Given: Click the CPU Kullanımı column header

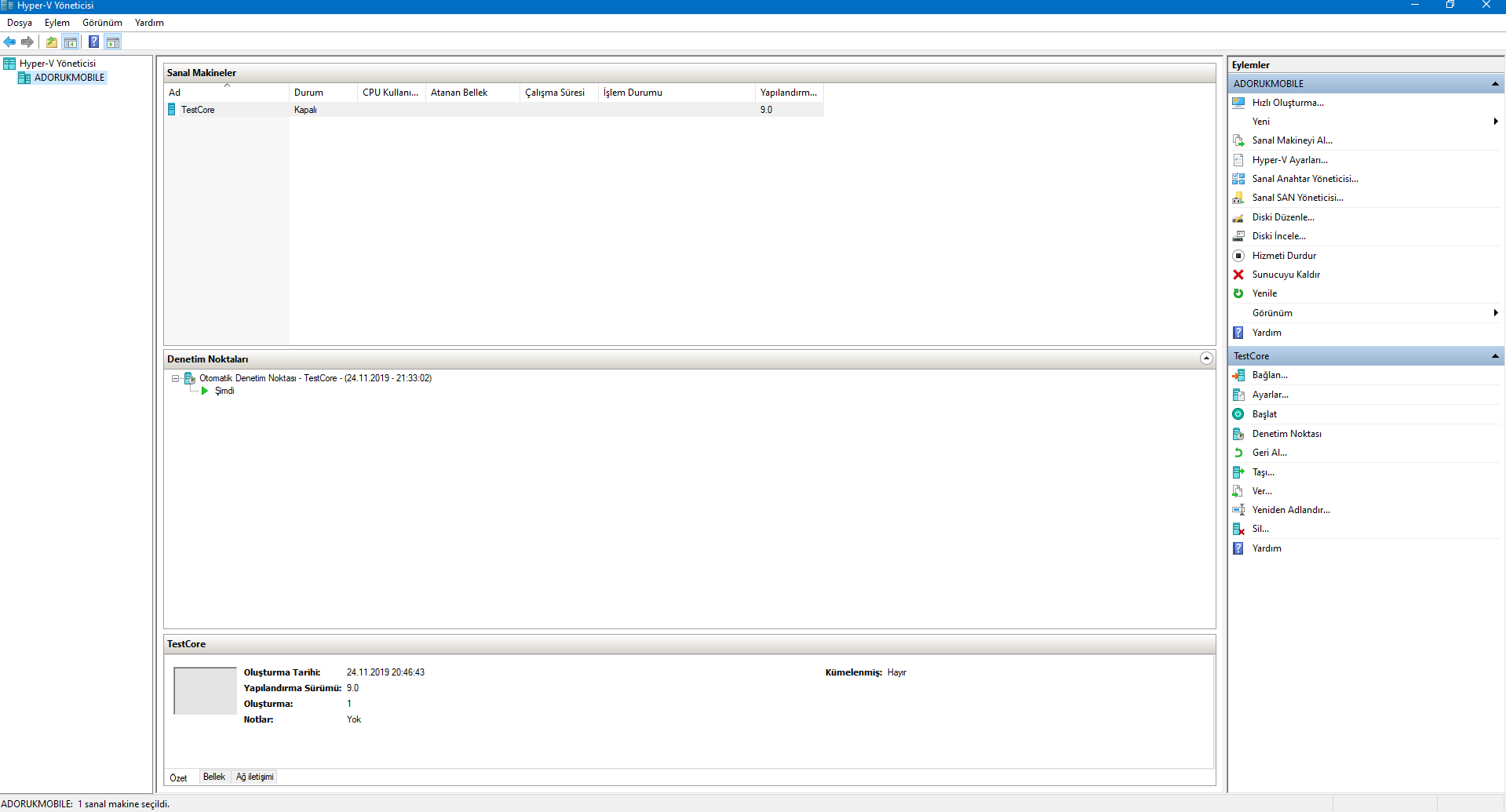Looking at the screenshot, I should [392, 93].
